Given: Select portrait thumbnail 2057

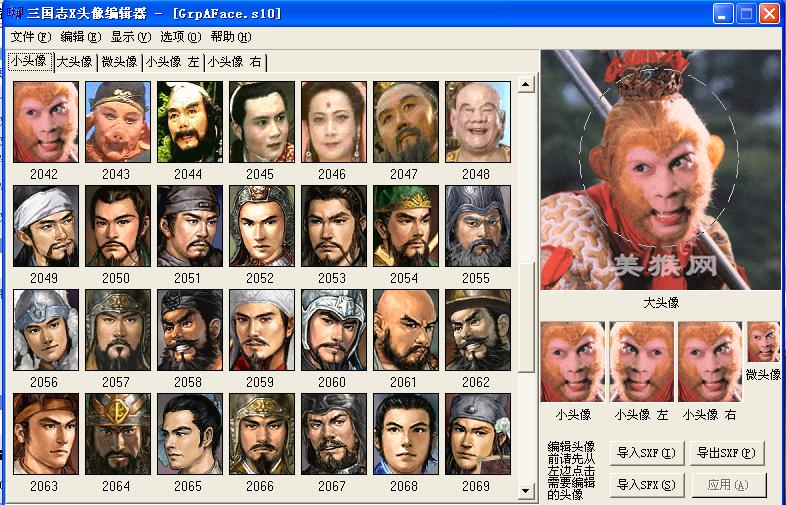Looking at the screenshot, I should click(x=118, y=330).
